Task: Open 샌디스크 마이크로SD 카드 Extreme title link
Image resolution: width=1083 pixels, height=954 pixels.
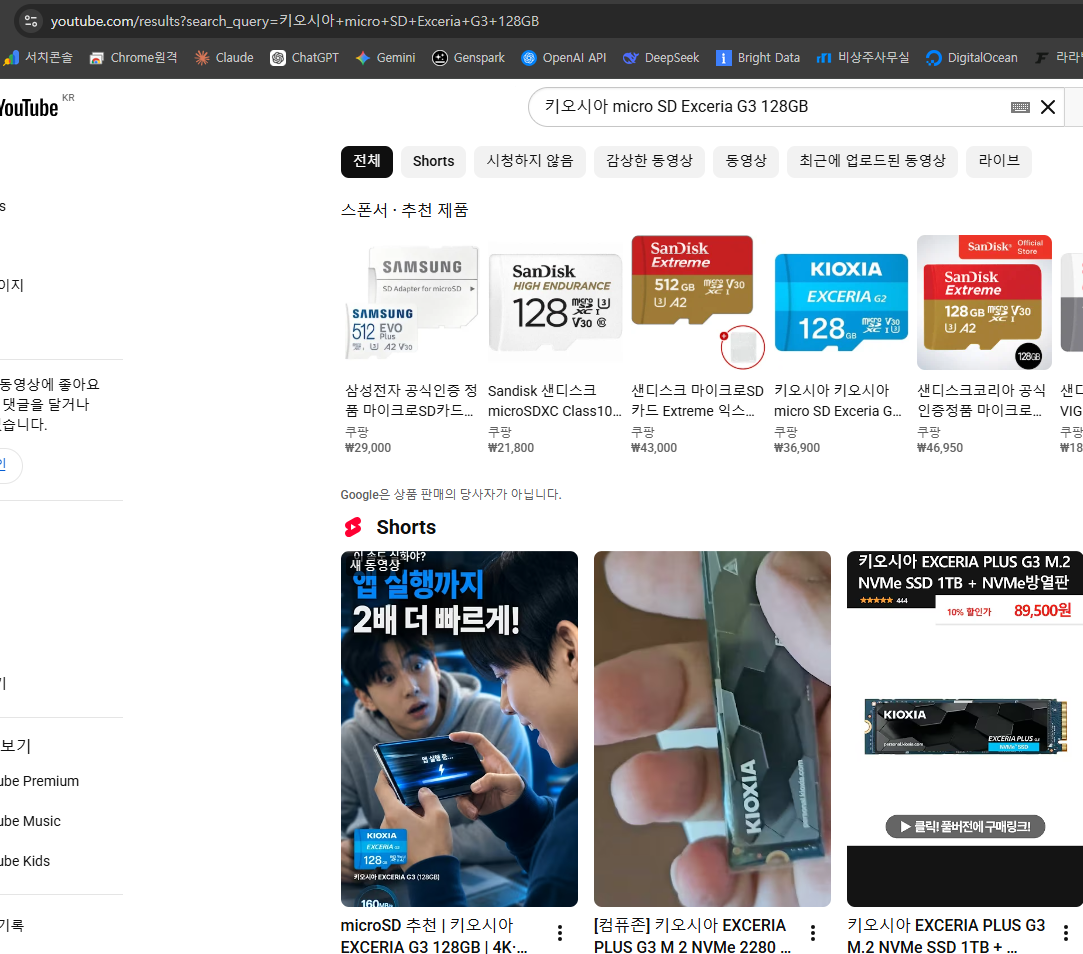Action: (x=698, y=401)
